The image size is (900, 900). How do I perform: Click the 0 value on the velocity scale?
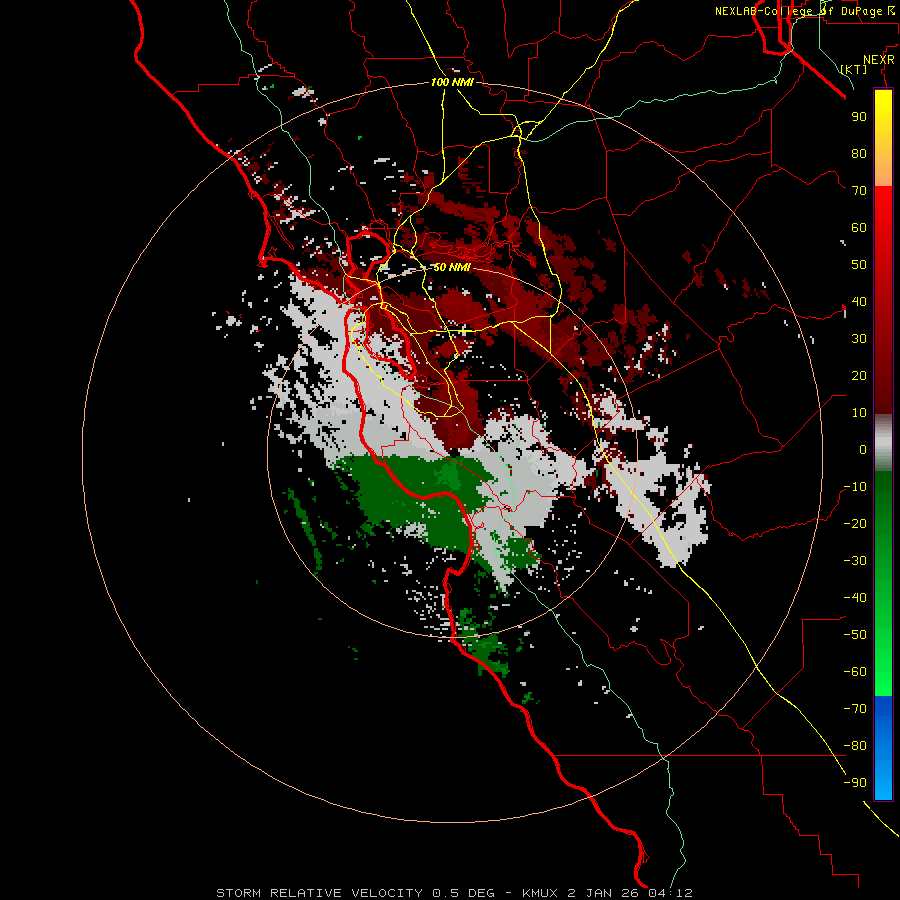coord(863,450)
